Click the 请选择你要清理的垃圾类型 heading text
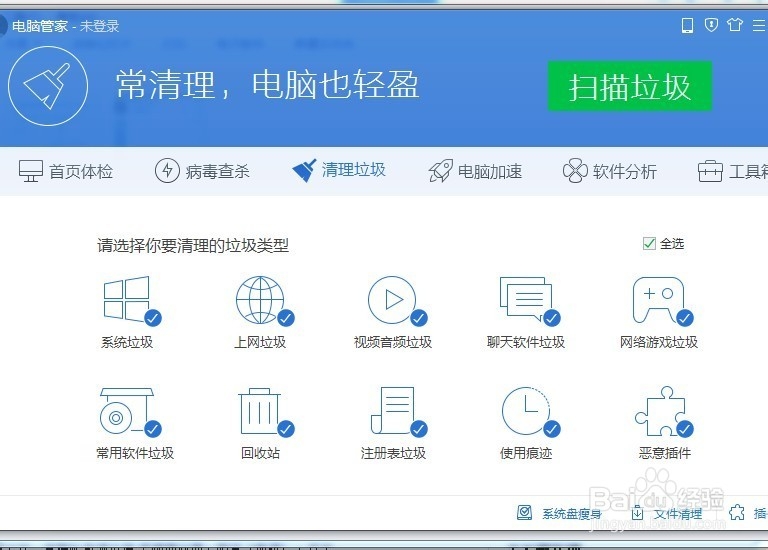Image resolution: width=768 pixels, height=550 pixels. (x=193, y=245)
